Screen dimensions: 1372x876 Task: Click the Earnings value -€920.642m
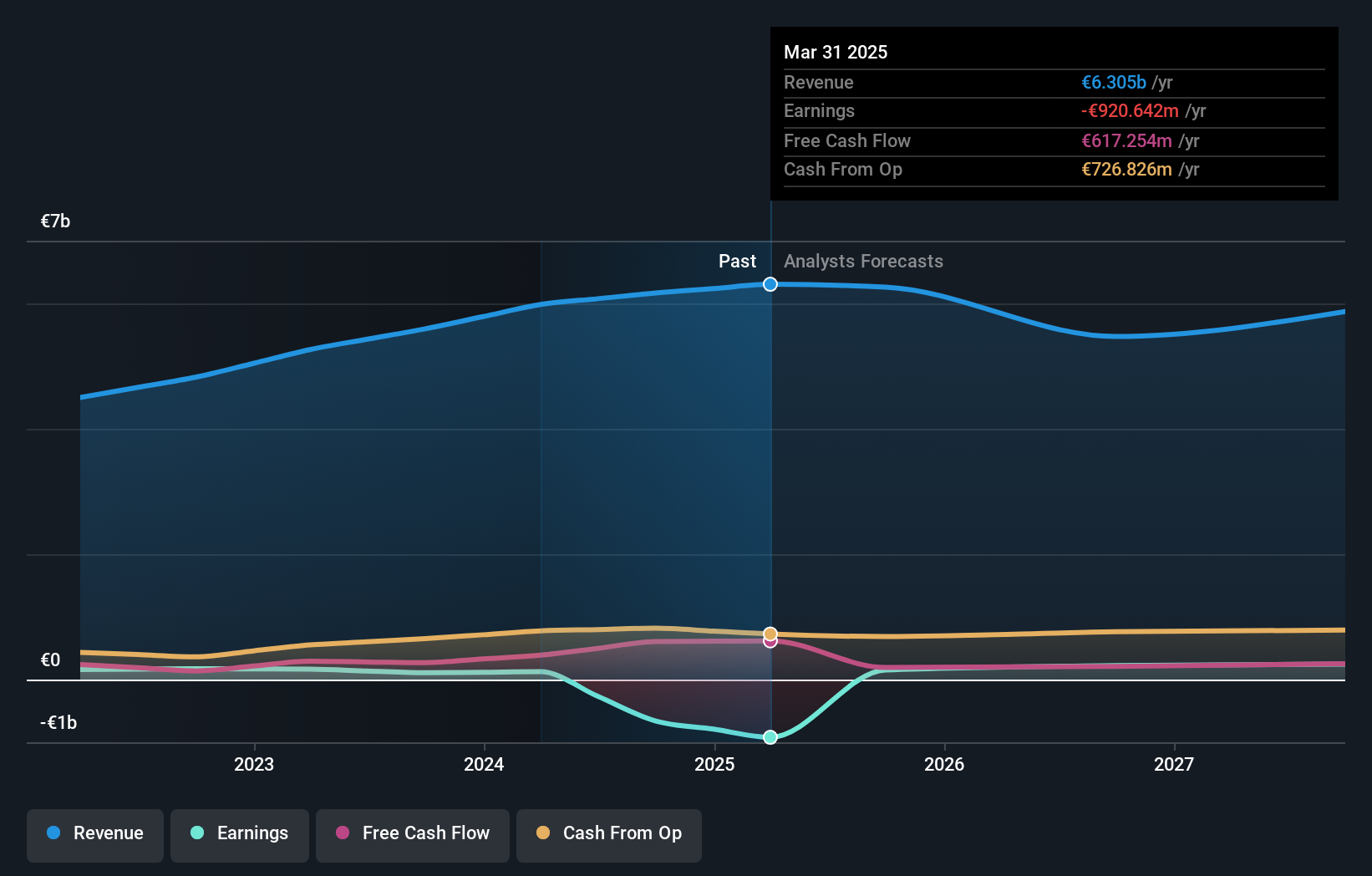click(x=1130, y=110)
